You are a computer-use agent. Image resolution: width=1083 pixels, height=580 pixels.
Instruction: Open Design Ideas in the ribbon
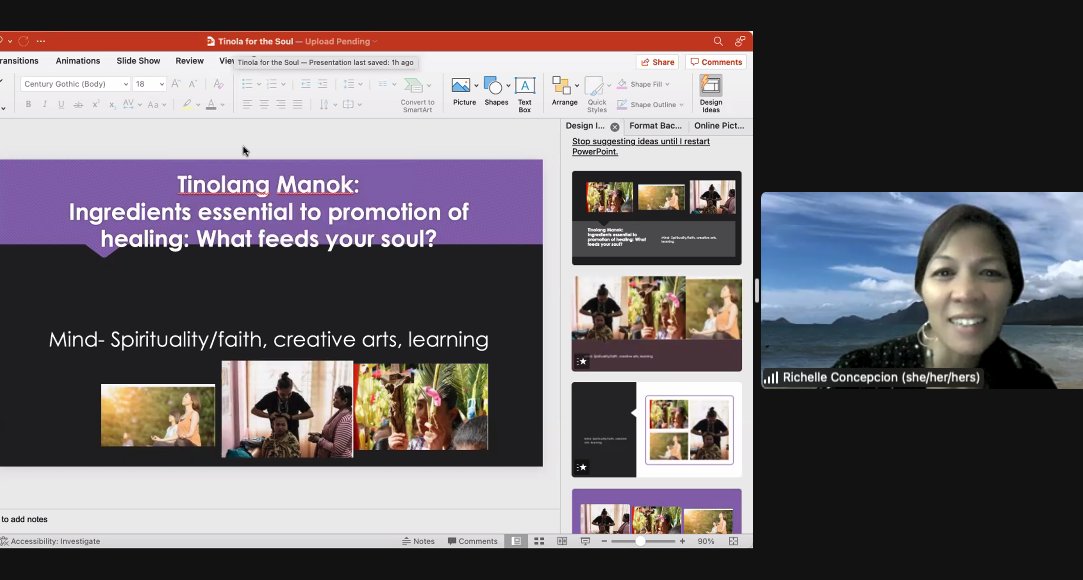click(x=711, y=94)
